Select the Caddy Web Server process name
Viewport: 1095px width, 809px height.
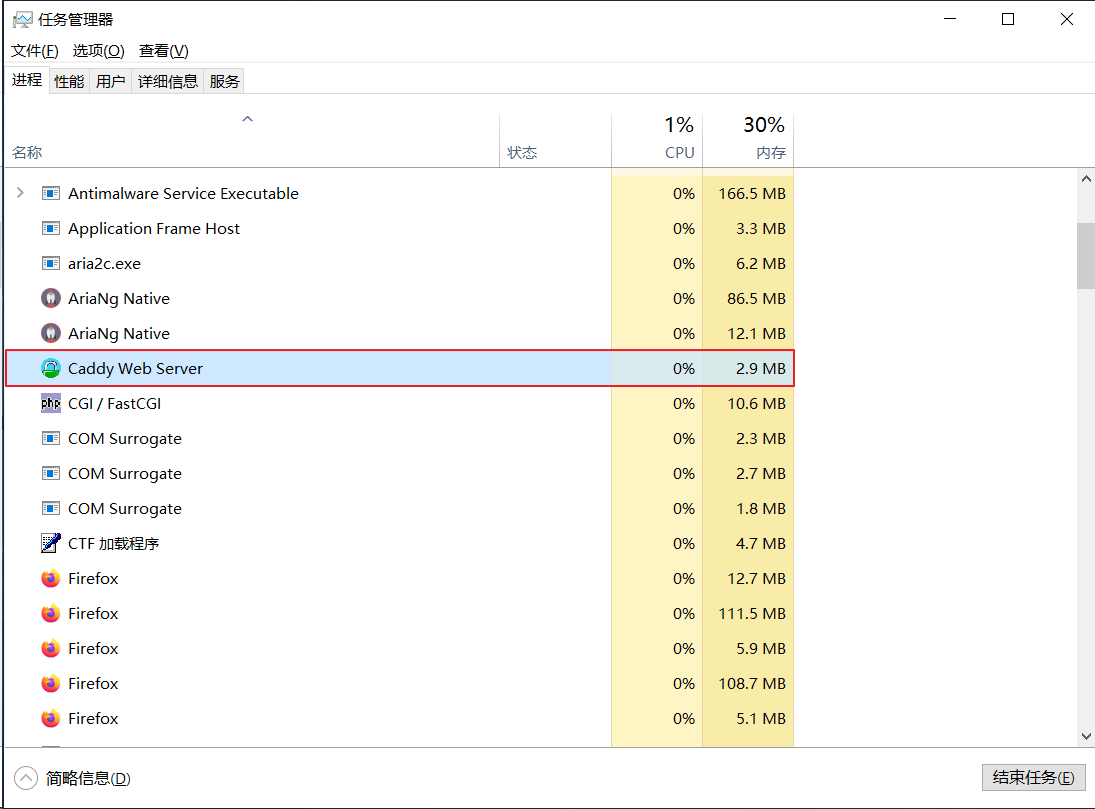[135, 368]
